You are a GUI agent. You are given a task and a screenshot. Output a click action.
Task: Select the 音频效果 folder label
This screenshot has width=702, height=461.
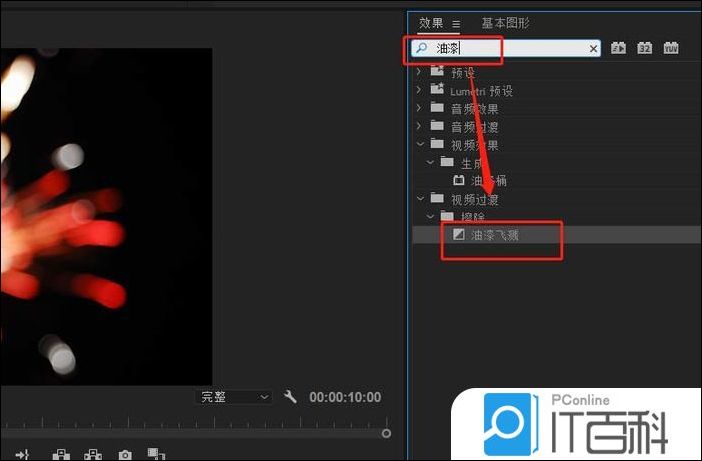pyautogui.click(x=475, y=109)
